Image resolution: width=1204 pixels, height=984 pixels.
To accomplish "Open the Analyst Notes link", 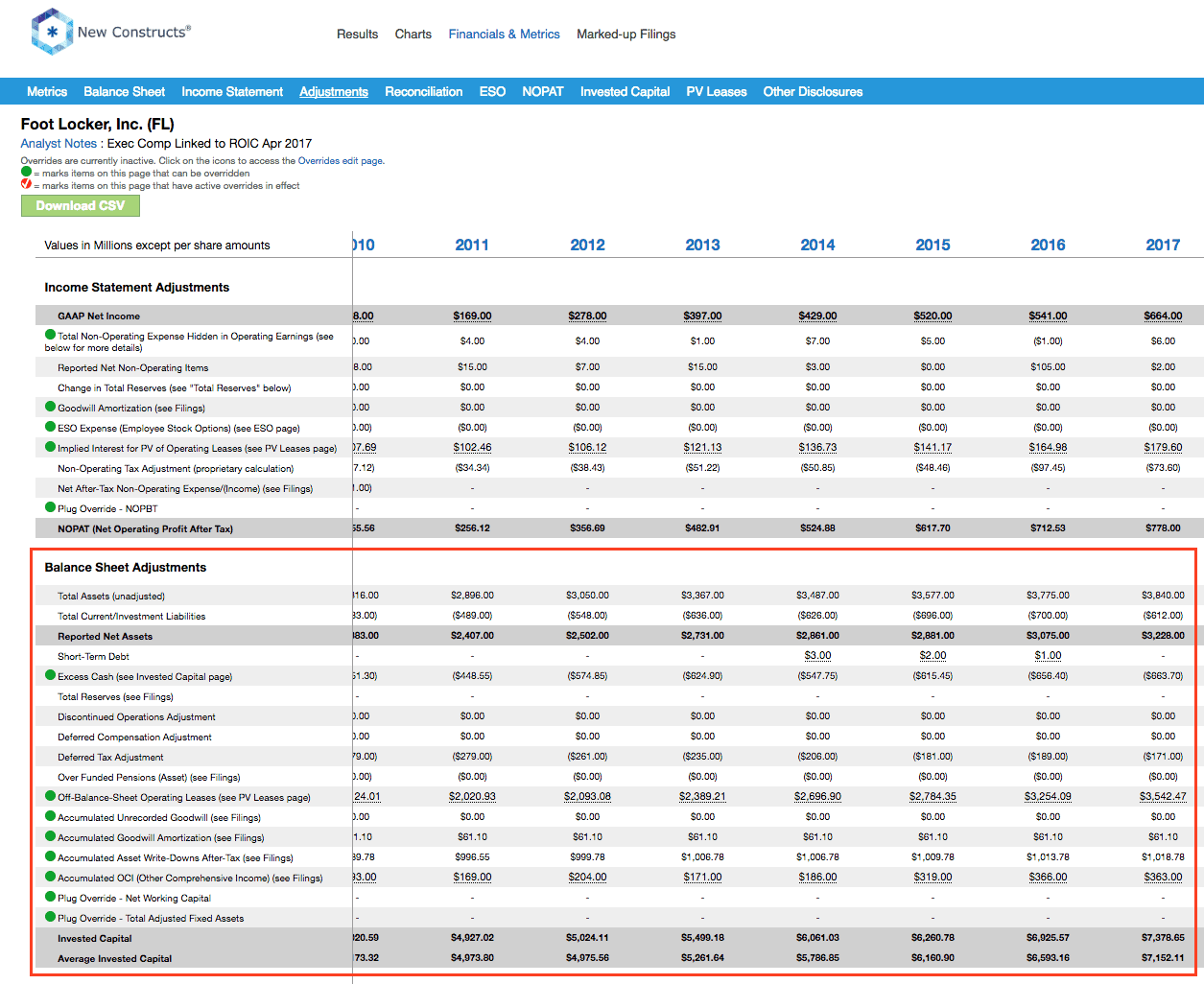I will coord(59,143).
